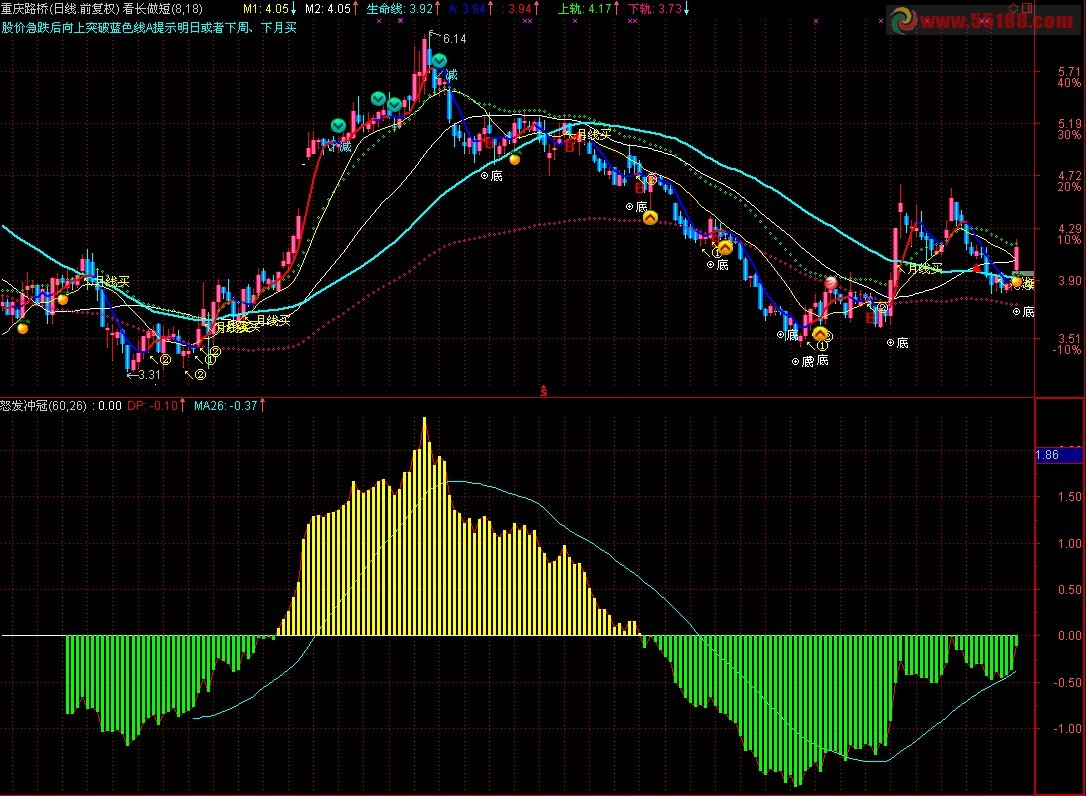Click the 股价急跌后向上突破蓝色线A hint text
The width and height of the screenshot is (1086, 796).
click(149, 28)
